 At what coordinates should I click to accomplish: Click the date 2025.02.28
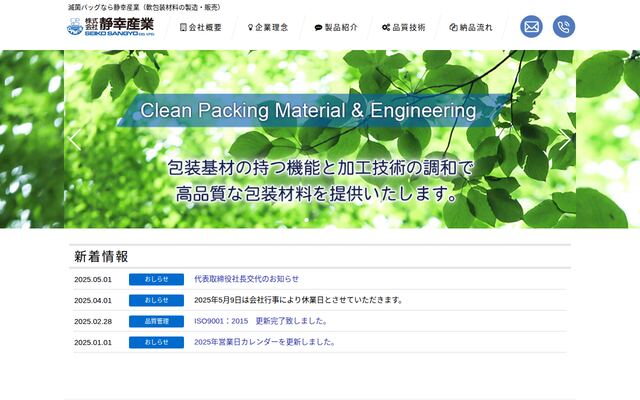point(93,322)
